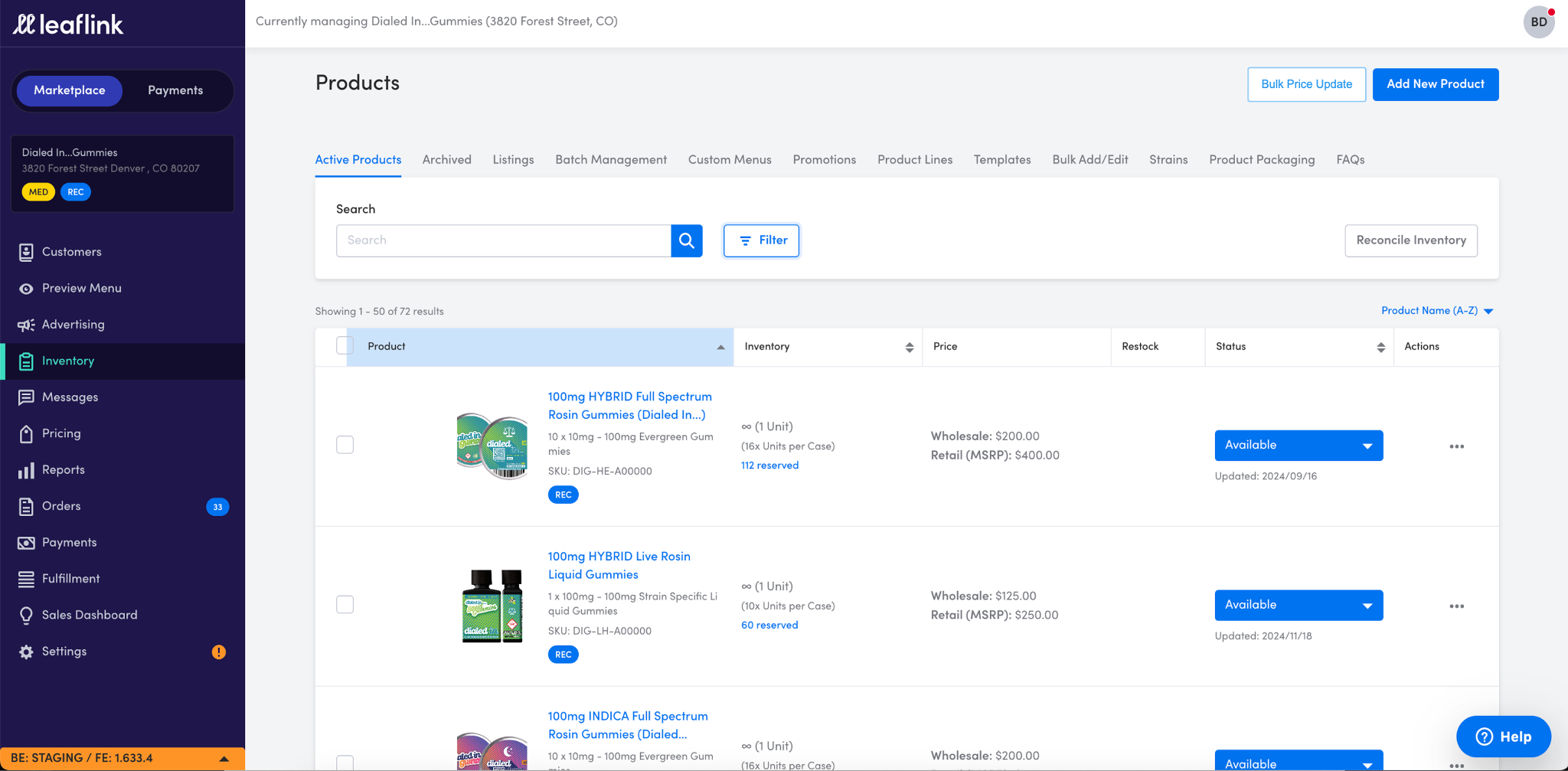
Task: Open Available status dropdown for HYBRID Full Spectrum
Action: 1298,446
